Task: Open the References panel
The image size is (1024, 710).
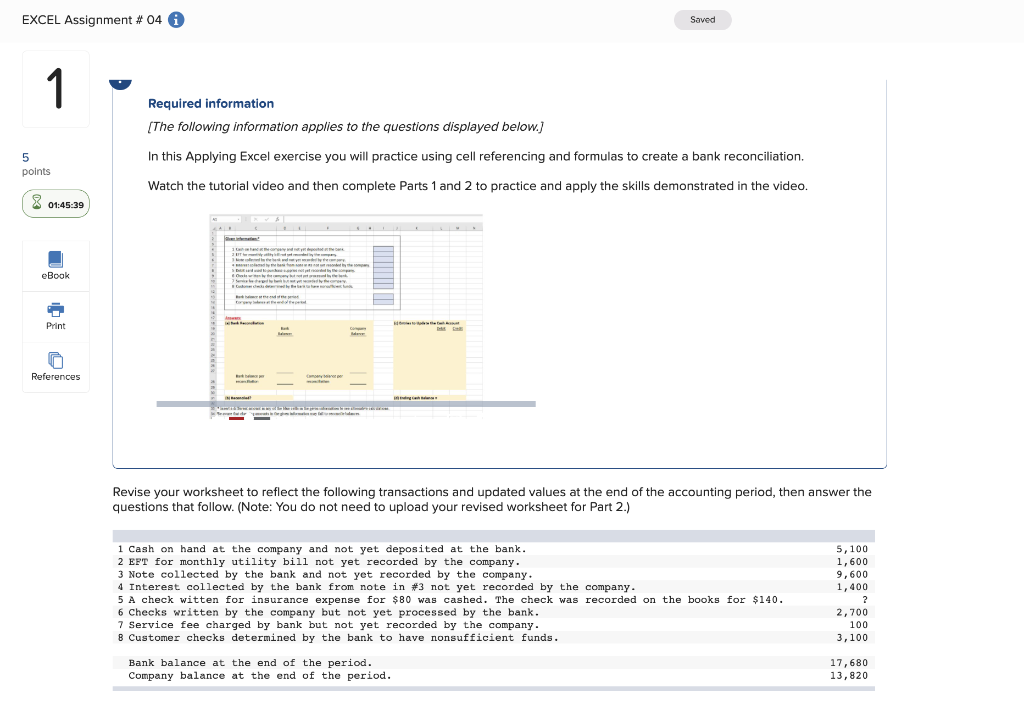Action: (56, 367)
